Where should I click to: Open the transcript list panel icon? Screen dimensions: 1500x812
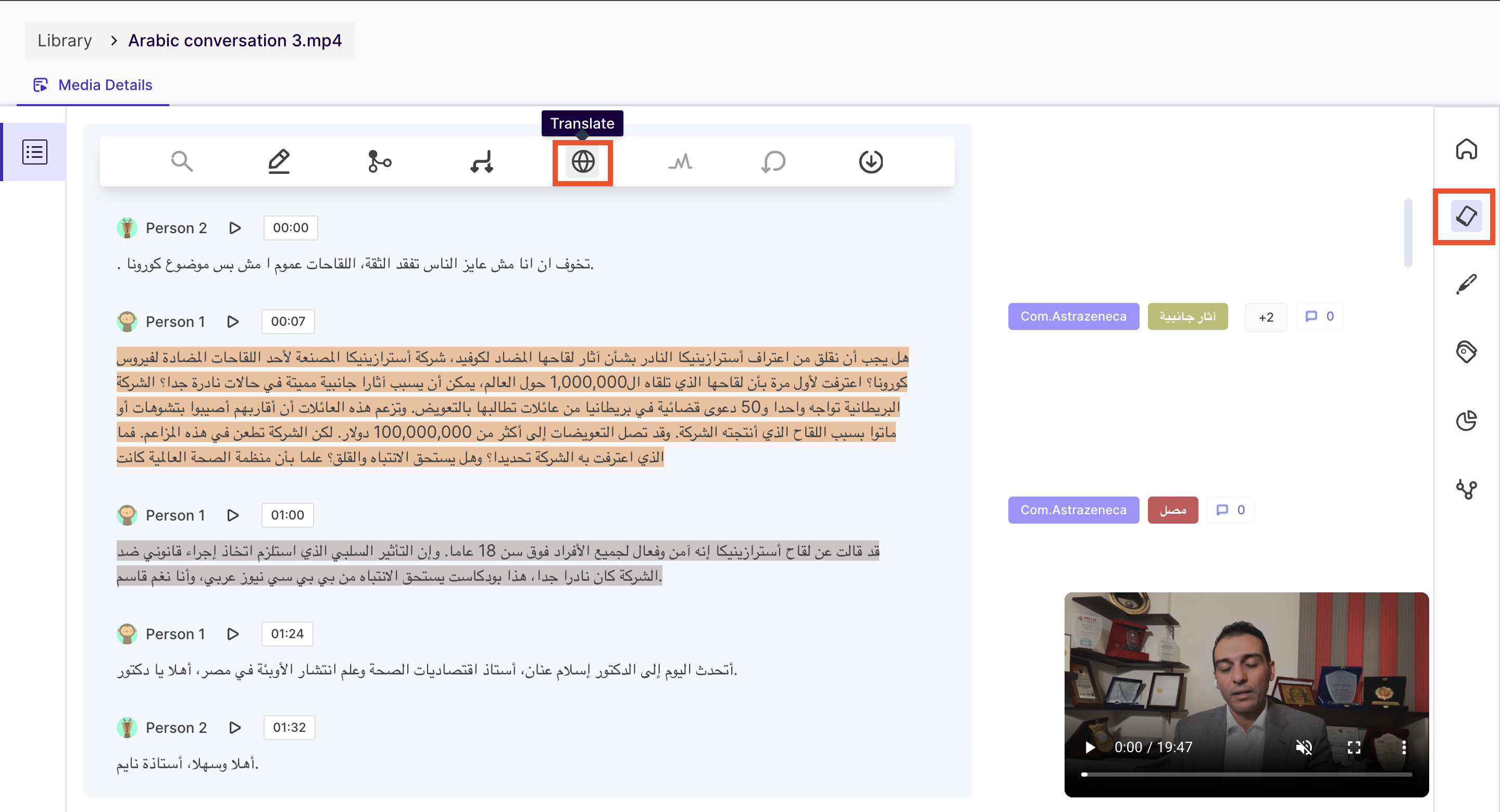tap(35, 152)
